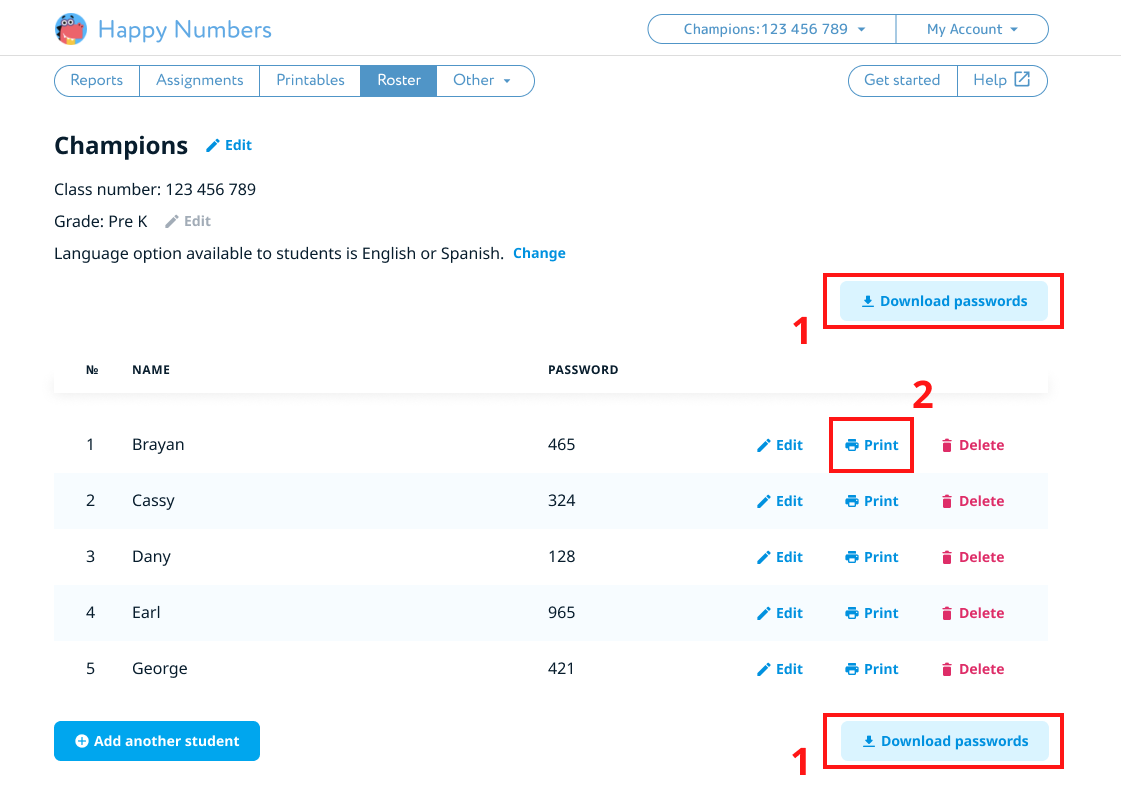This screenshot has width=1121, height=787.
Task: Click the bottom Download passwords button
Action: click(x=945, y=741)
